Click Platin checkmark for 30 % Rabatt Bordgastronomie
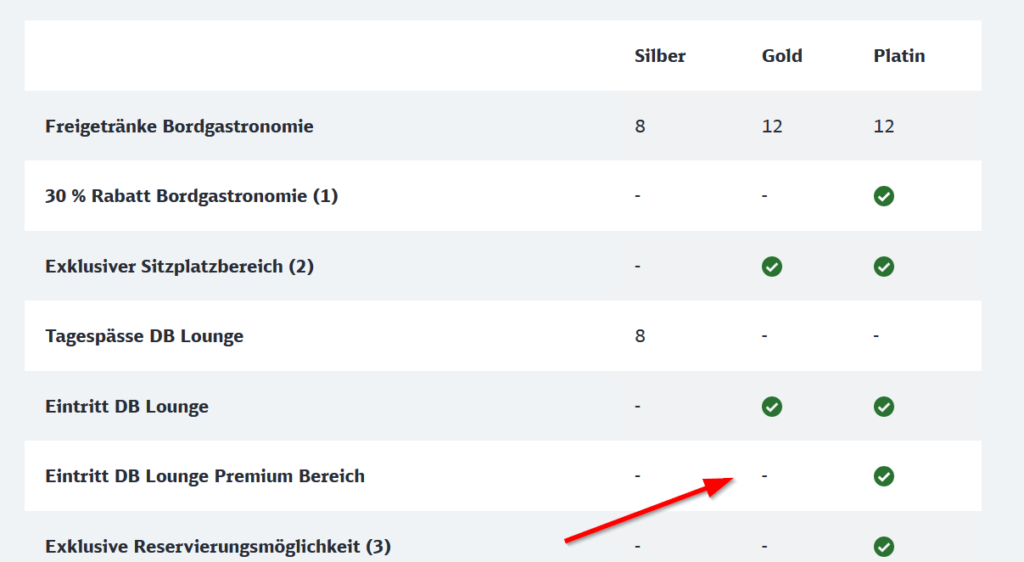This screenshot has width=1024, height=562. [x=884, y=196]
